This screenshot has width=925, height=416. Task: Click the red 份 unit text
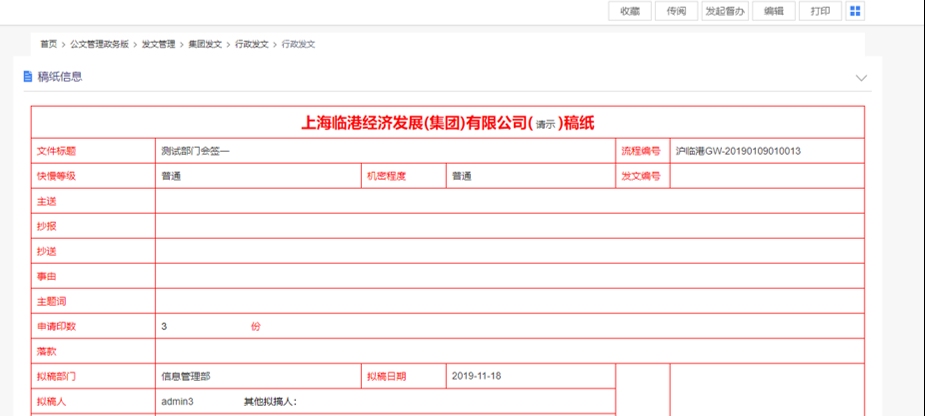(x=255, y=326)
